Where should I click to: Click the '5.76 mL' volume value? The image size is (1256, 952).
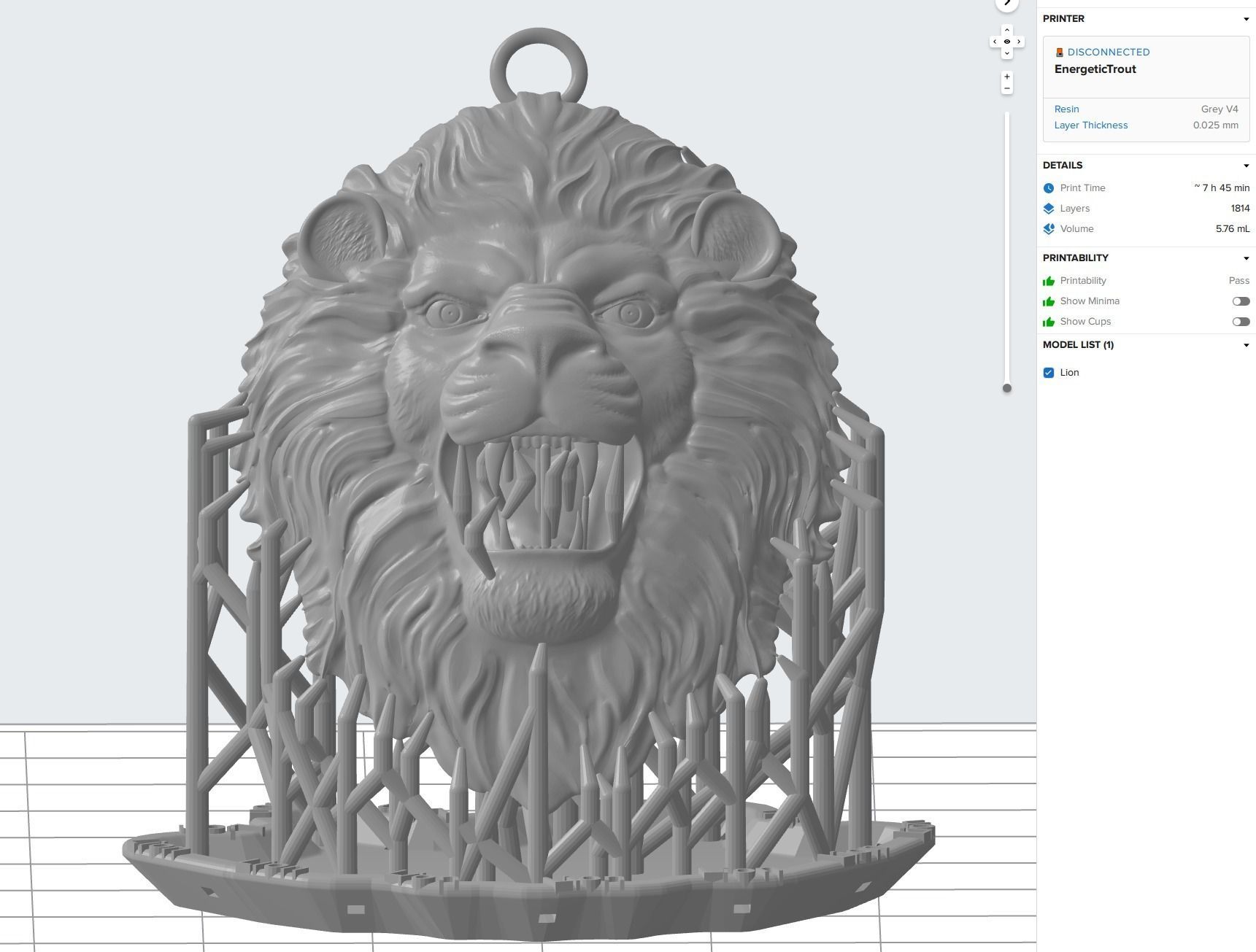(1233, 229)
